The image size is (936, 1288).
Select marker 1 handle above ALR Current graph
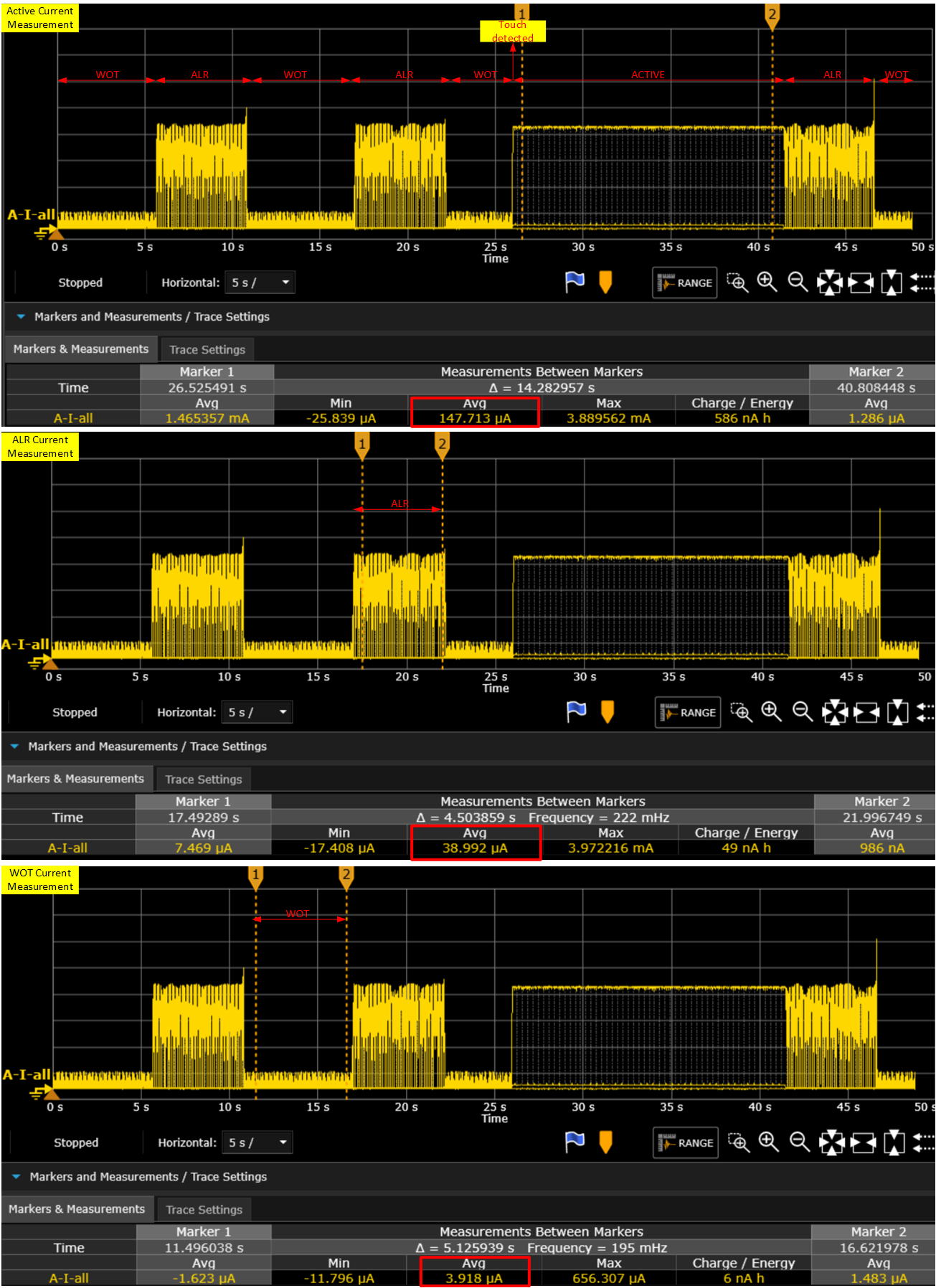(x=362, y=447)
